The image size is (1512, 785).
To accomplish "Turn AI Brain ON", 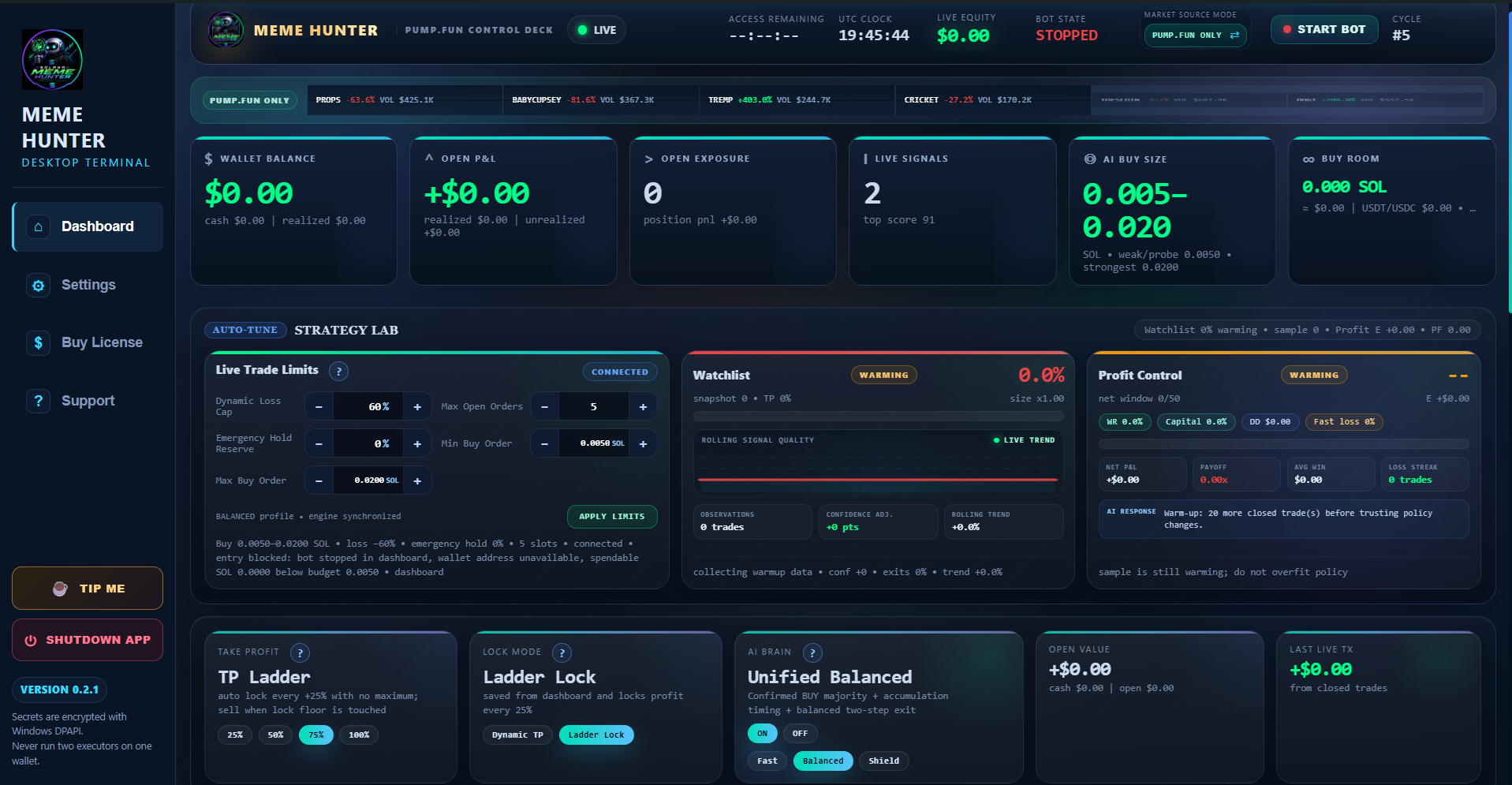I will (762, 734).
